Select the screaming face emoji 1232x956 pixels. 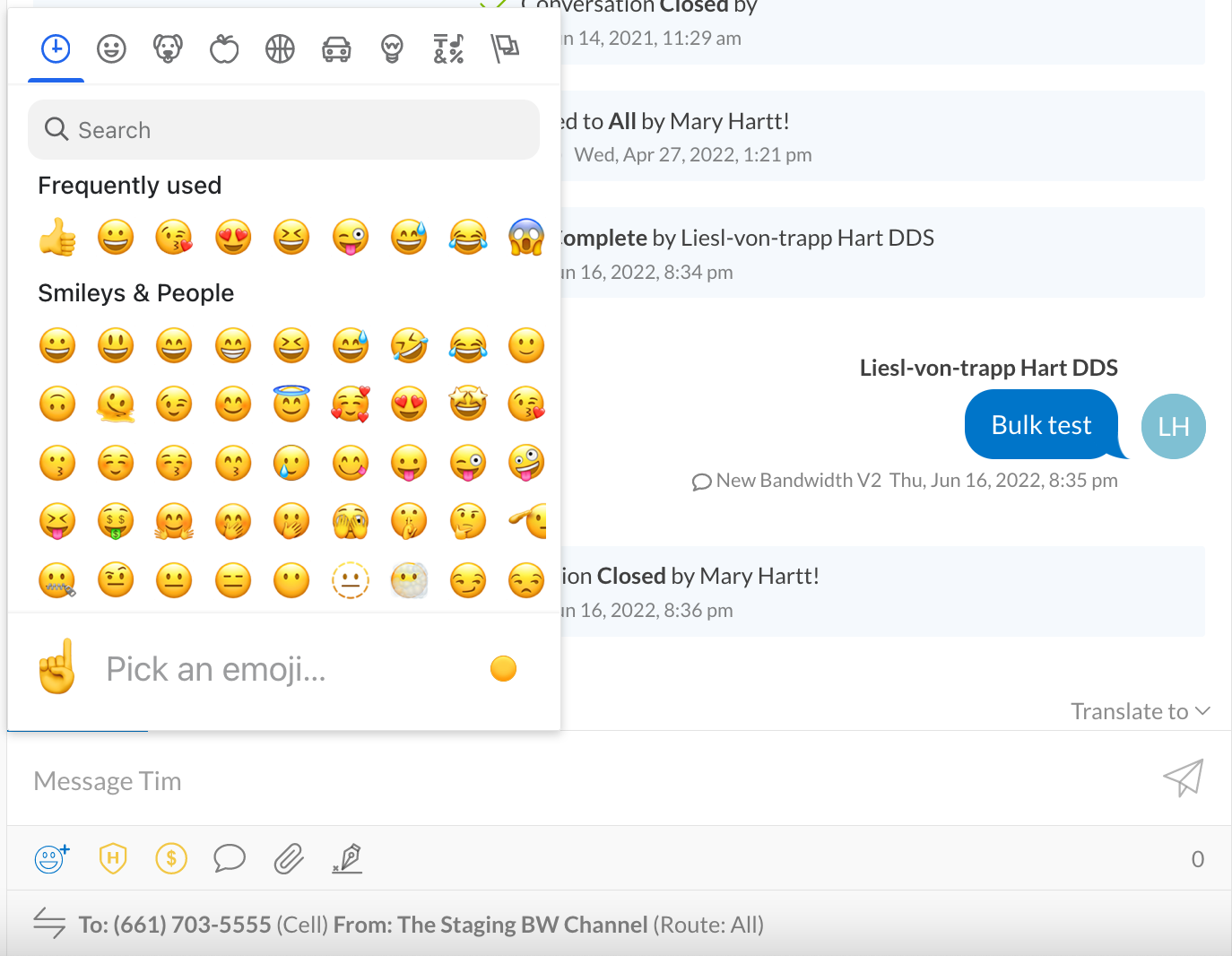(x=526, y=238)
